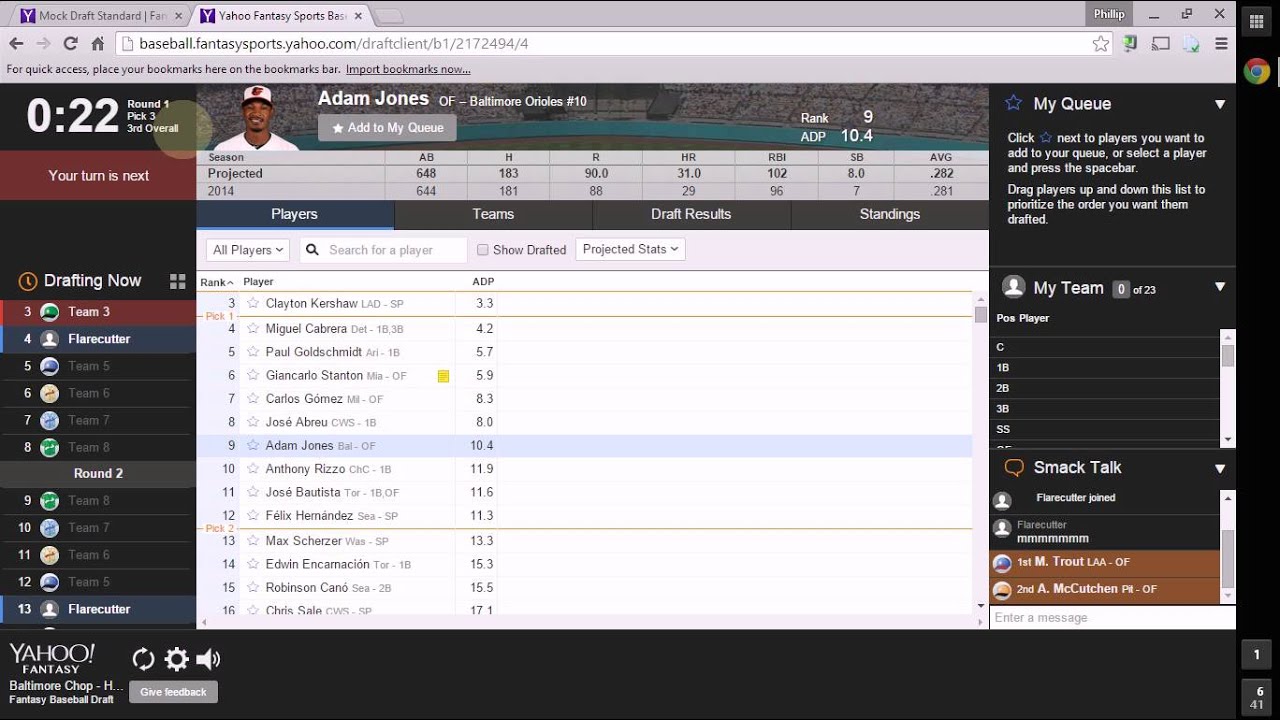Click the player list vertical scrollbar thumb

coord(980,315)
